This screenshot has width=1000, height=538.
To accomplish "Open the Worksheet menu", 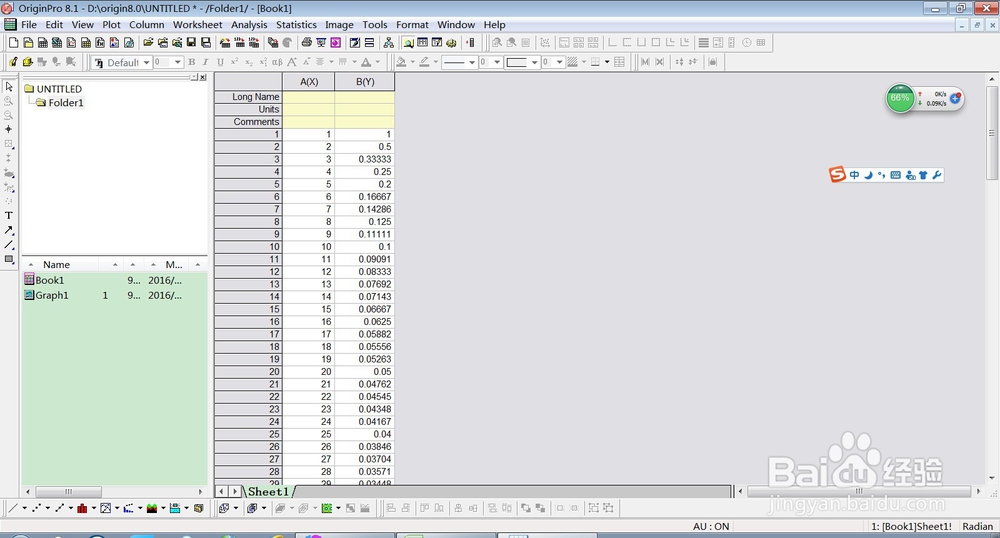I will click(198, 25).
